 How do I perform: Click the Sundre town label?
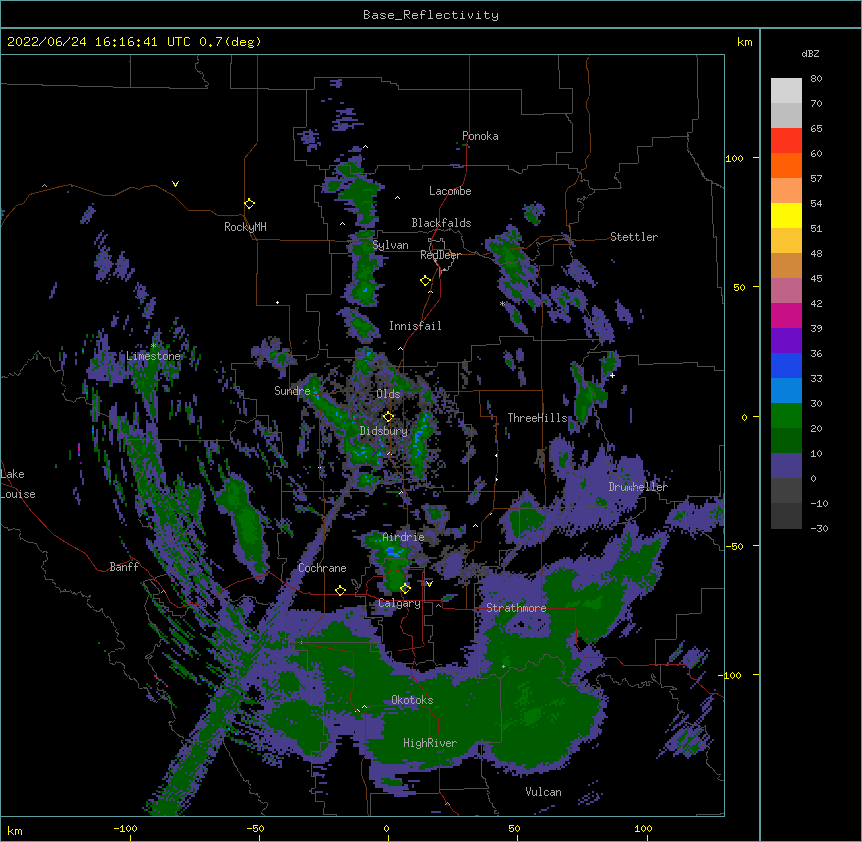point(292,391)
